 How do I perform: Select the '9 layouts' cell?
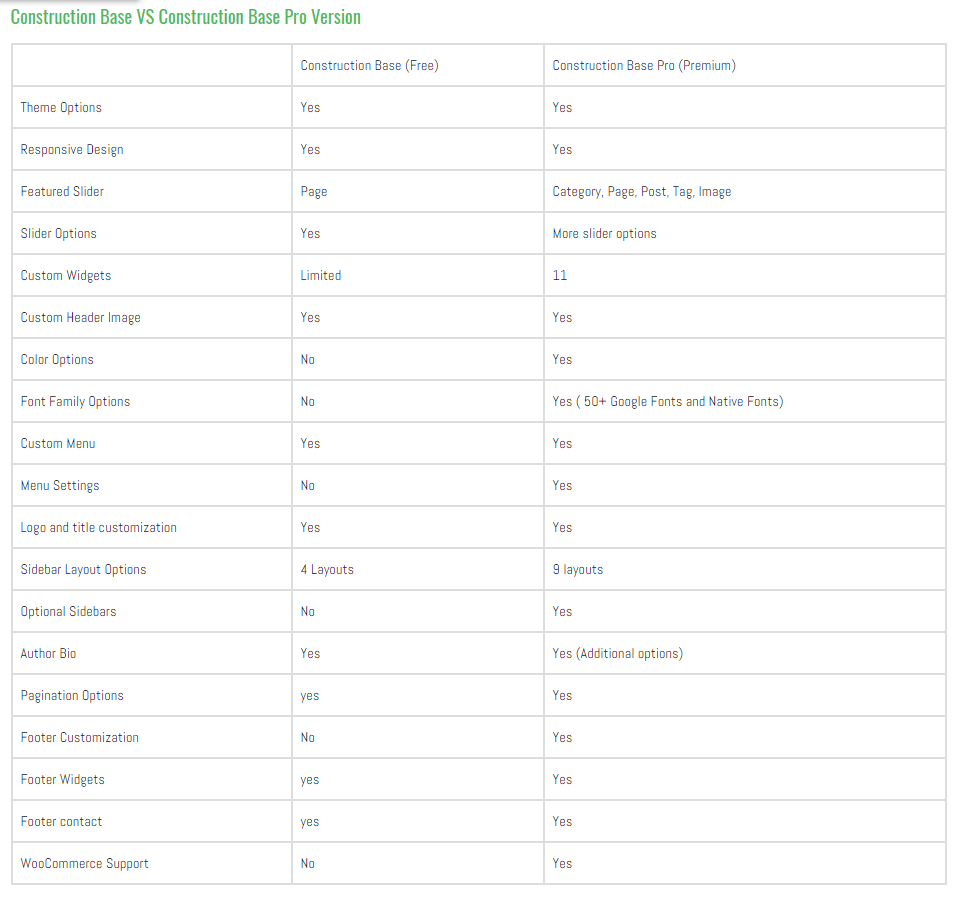tap(577, 570)
